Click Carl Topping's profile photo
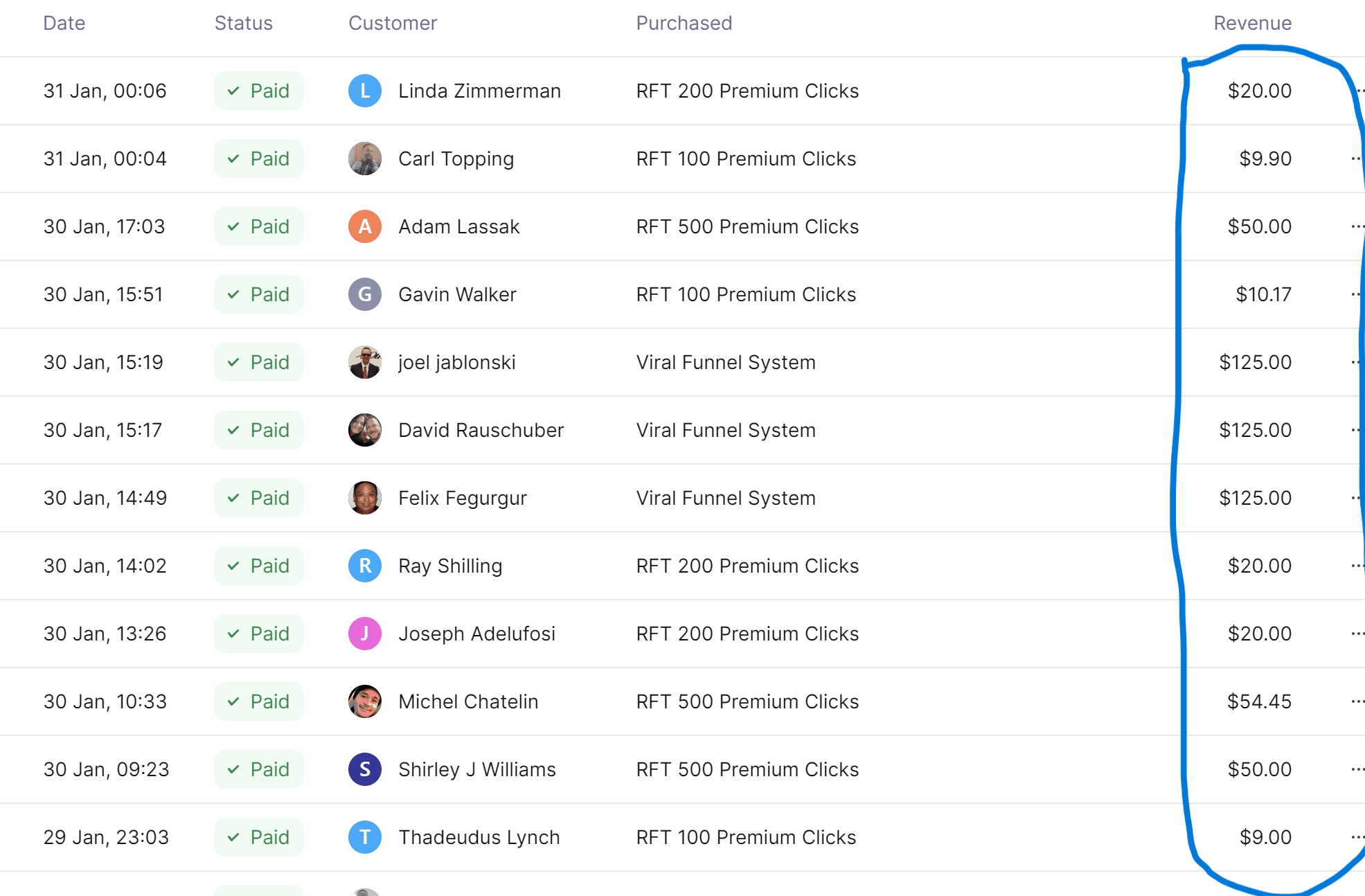 tap(365, 159)
